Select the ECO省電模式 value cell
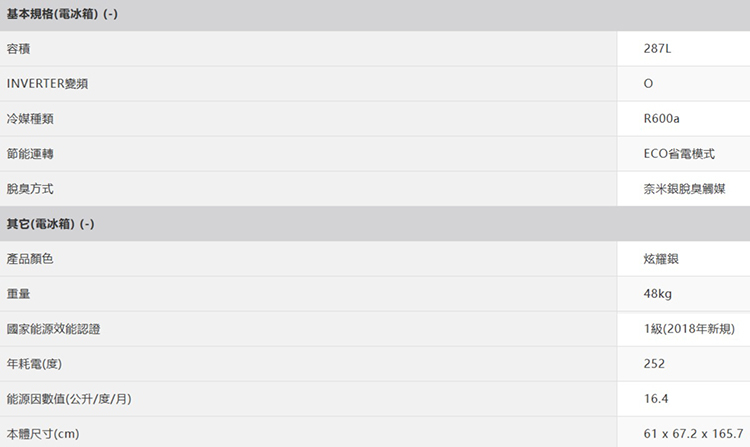This screenshot has height=447, width=750. tap(680, 154)
